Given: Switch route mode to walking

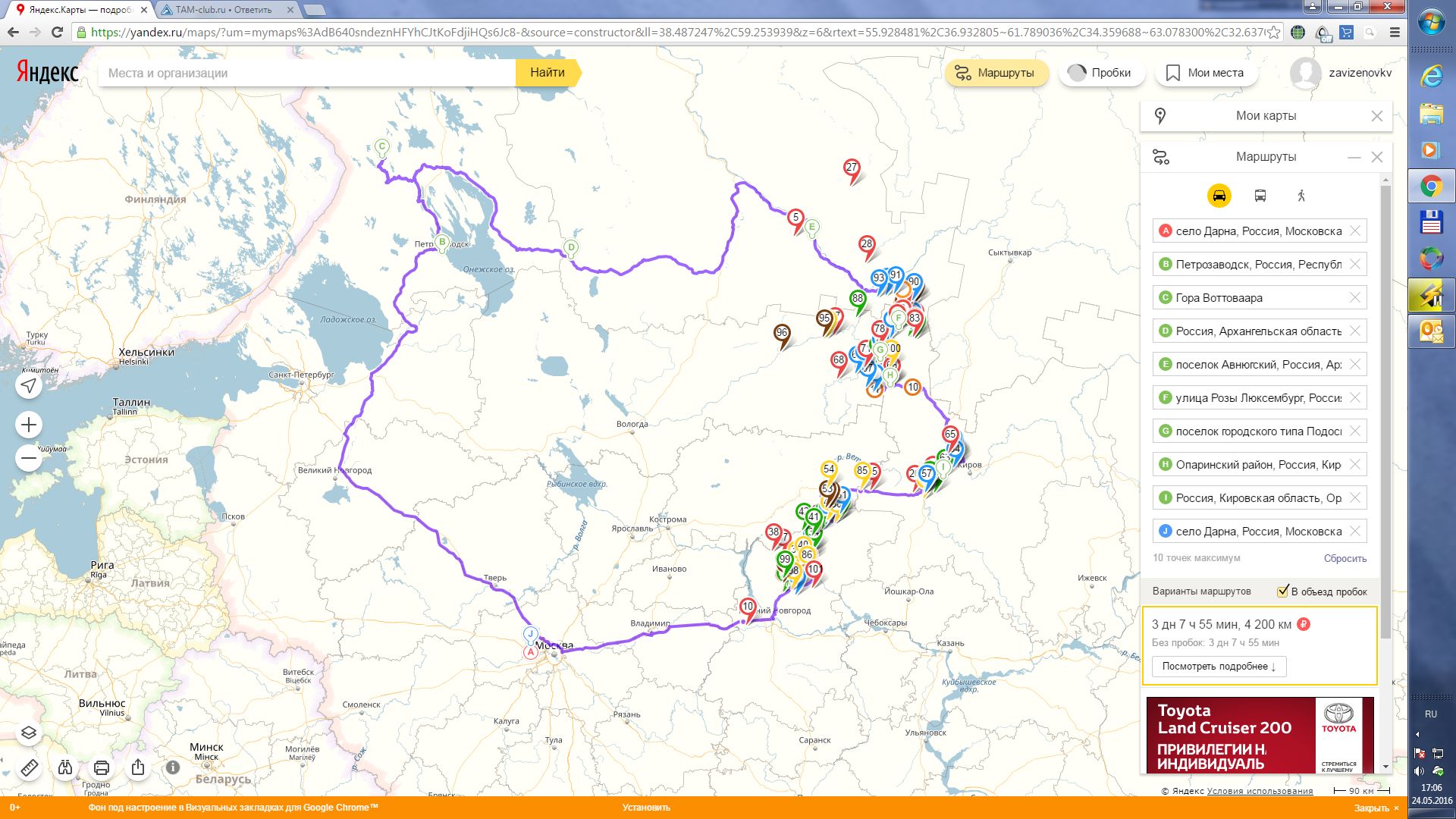Looking at the screenshot, I should (1301, 196).
